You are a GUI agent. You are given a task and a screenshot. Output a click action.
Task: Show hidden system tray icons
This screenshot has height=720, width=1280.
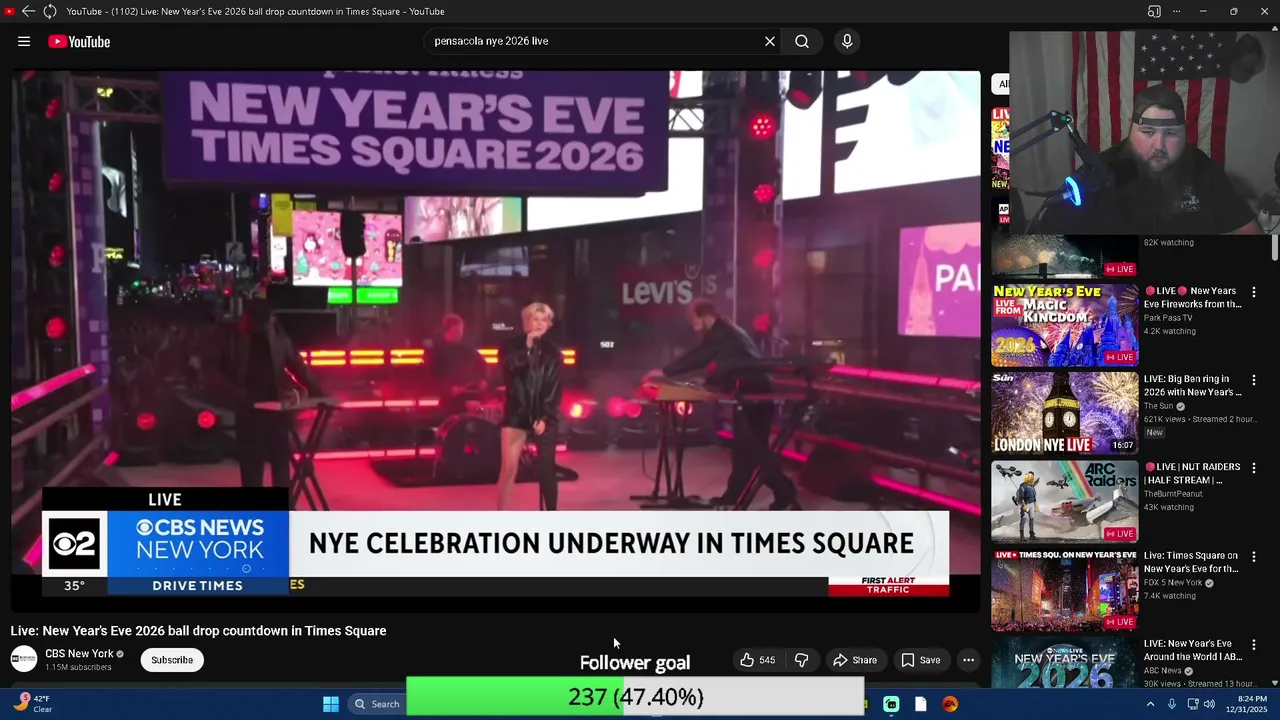1150,704
